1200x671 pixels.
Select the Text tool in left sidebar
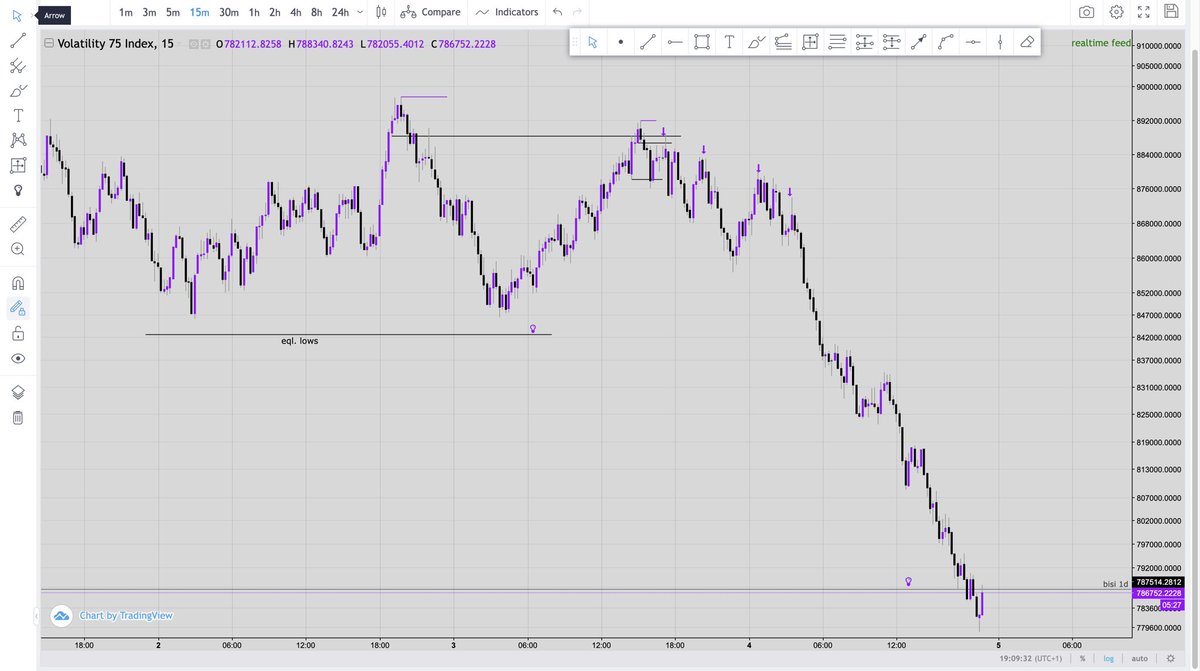pyautogui.click(x=17, y=116)
